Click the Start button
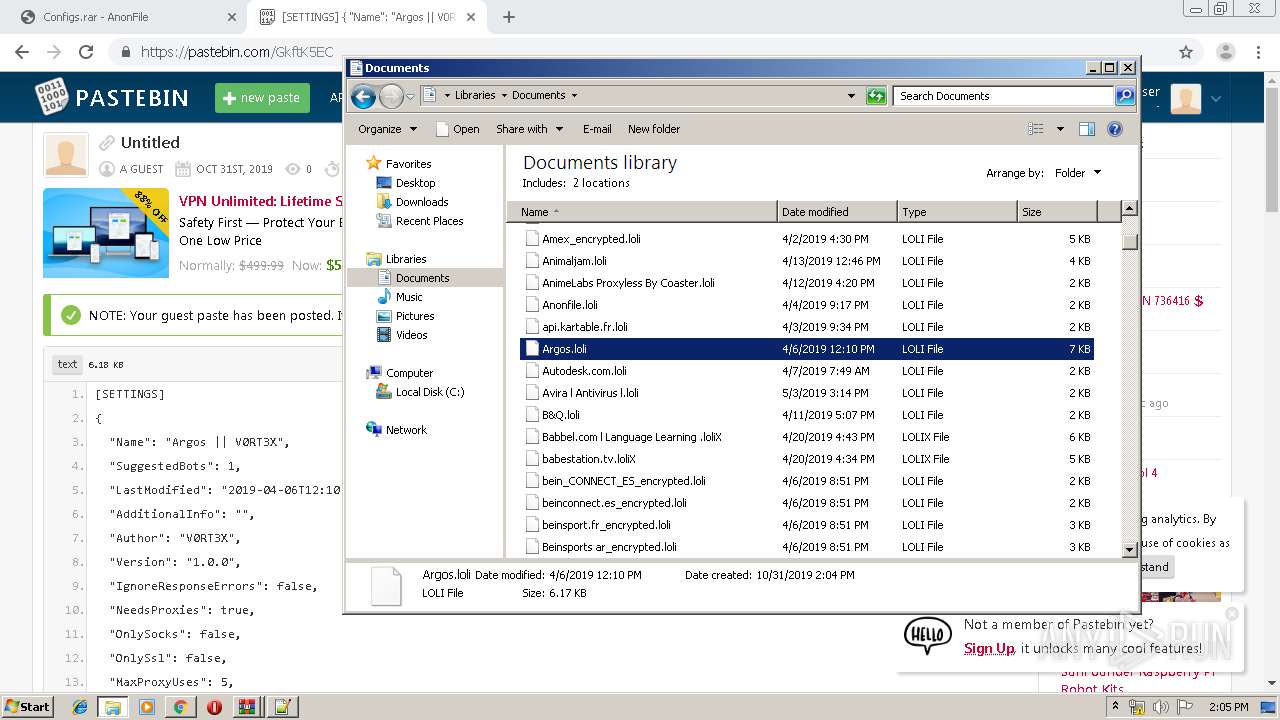The height and width of the screenshot is (720, 1280). 28,707
